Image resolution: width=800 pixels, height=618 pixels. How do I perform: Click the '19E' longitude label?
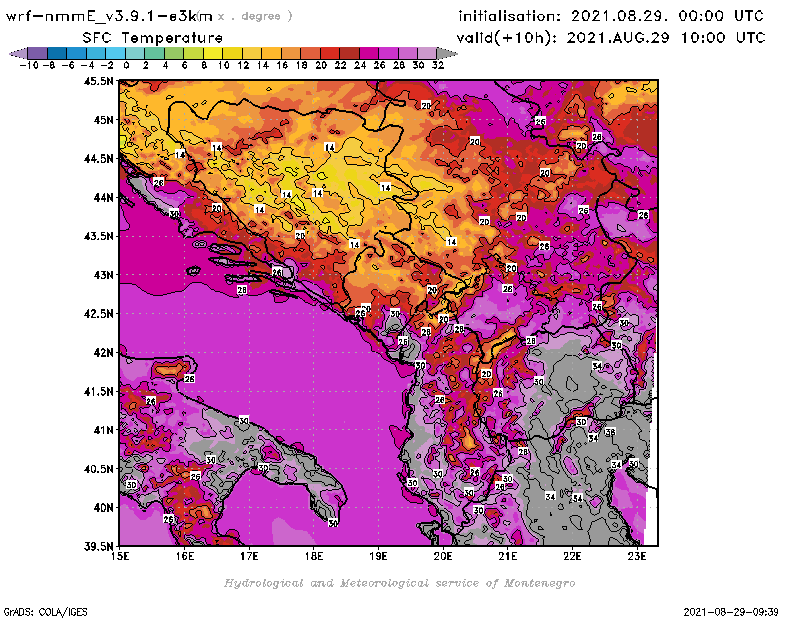pos(379,556)
